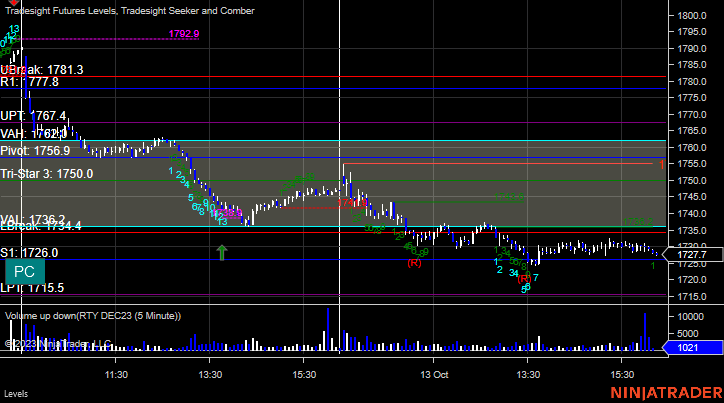This screenshot has width=724, height=403.
Task: Click the '13 Oct' date axis label
Action: pyautogui.click(x=434, y=374)
